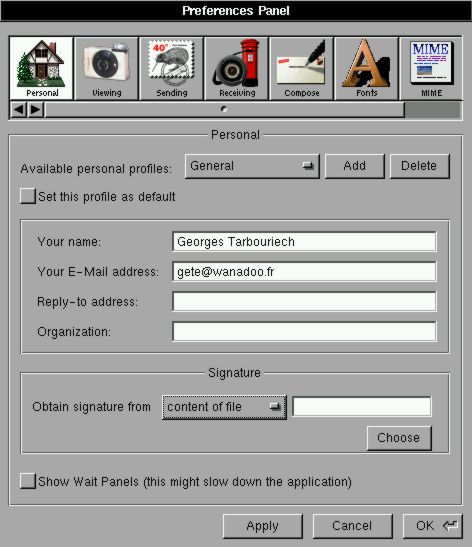Enable Set this profile as default
Image resolution: width=472 pixels, height=547 pixels.
click(28, 196)
